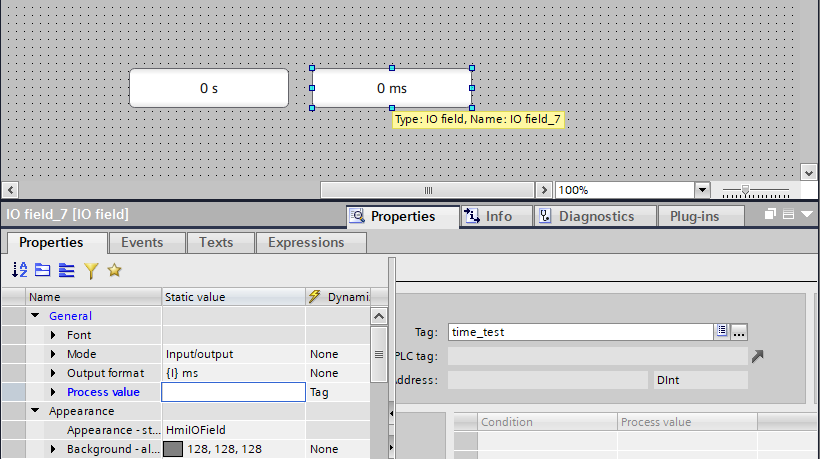Screen dimensions: 820x459
Task: Open the 100% zoom dropdown
Action: pyautogui.click(x=702, y=190)
